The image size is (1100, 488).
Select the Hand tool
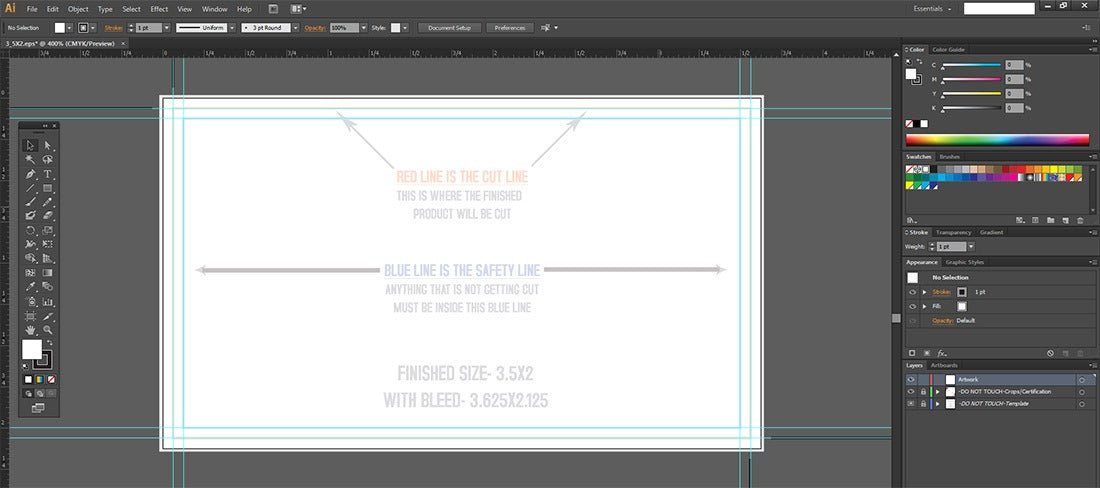pyautogui.click(x=30, y=329)
